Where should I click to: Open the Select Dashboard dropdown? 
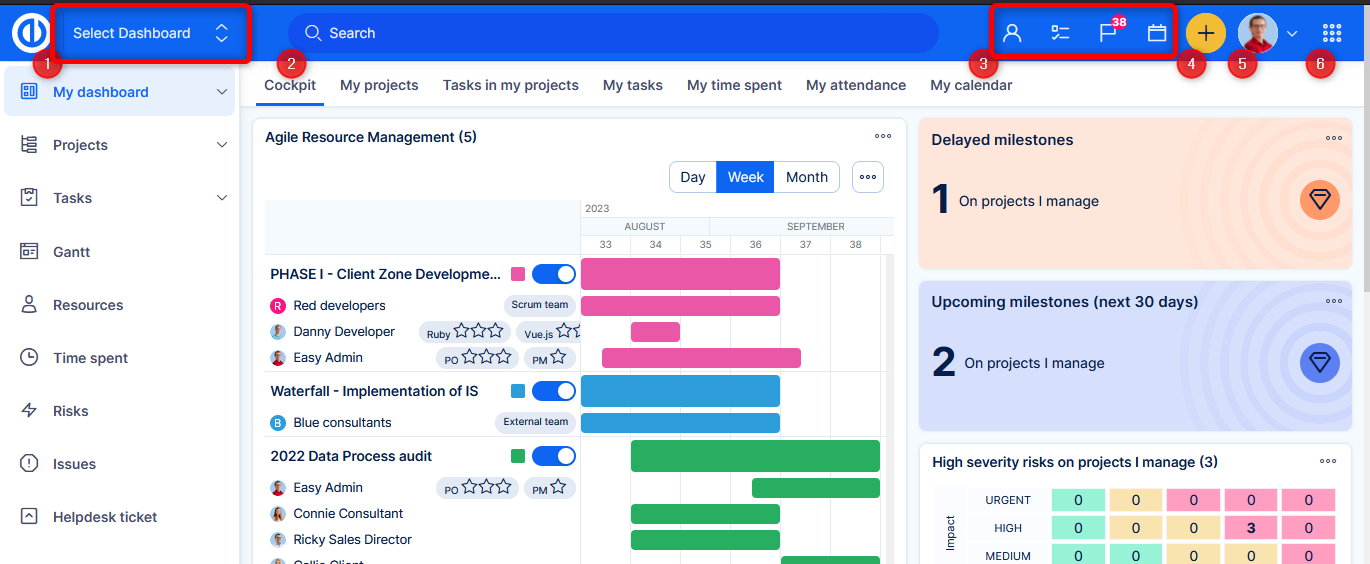coord(150,33)
